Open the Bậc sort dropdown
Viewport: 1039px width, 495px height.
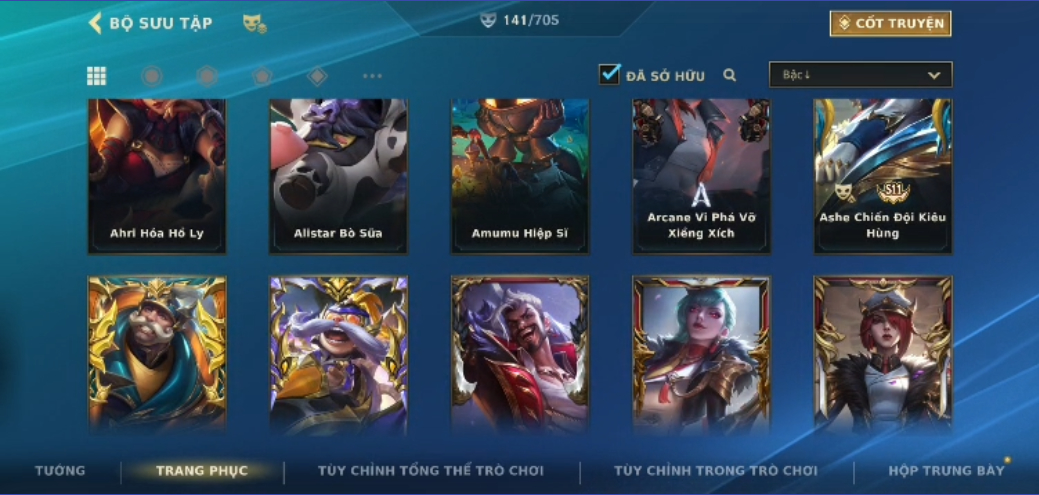coord(860,75)
